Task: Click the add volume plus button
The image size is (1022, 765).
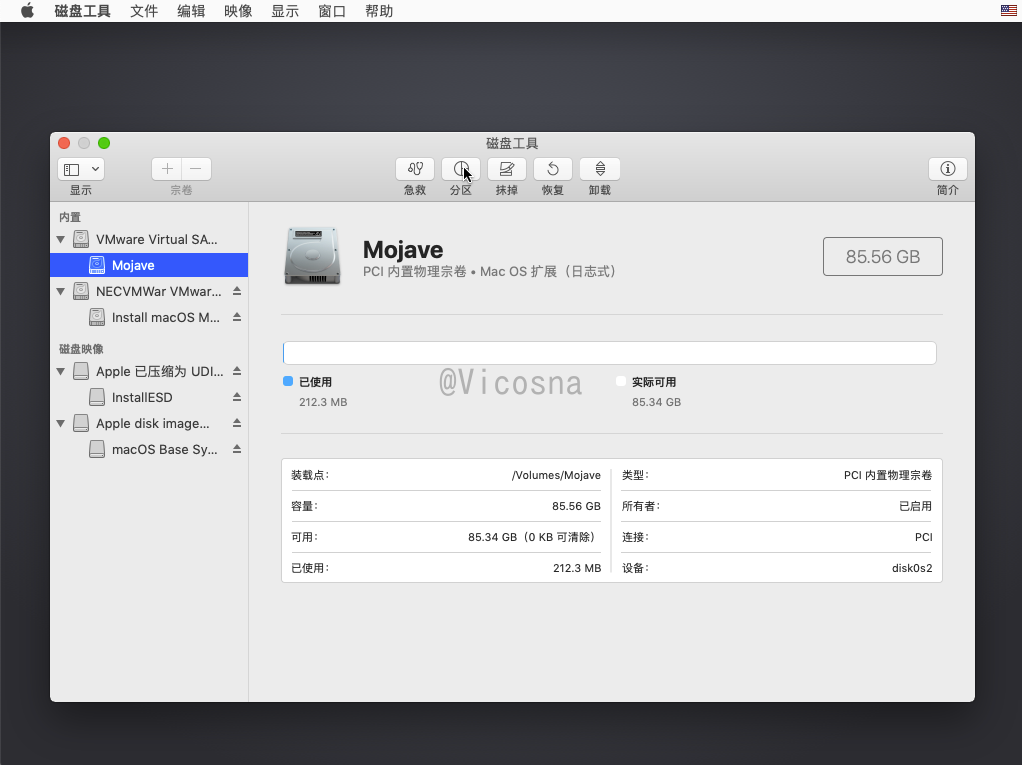Action: (x=167, y=169)
